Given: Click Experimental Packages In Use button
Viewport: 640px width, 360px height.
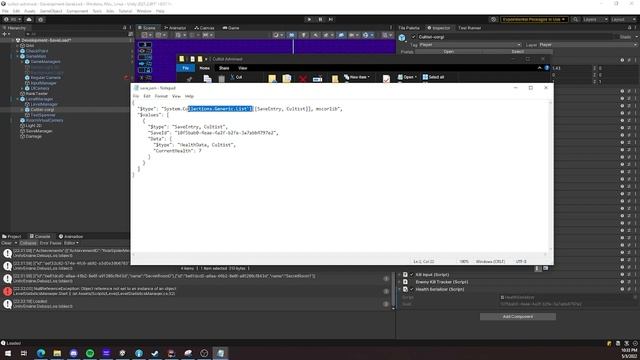Looking at the screenshot, I should pyautogui.click(x=534, y=19).
